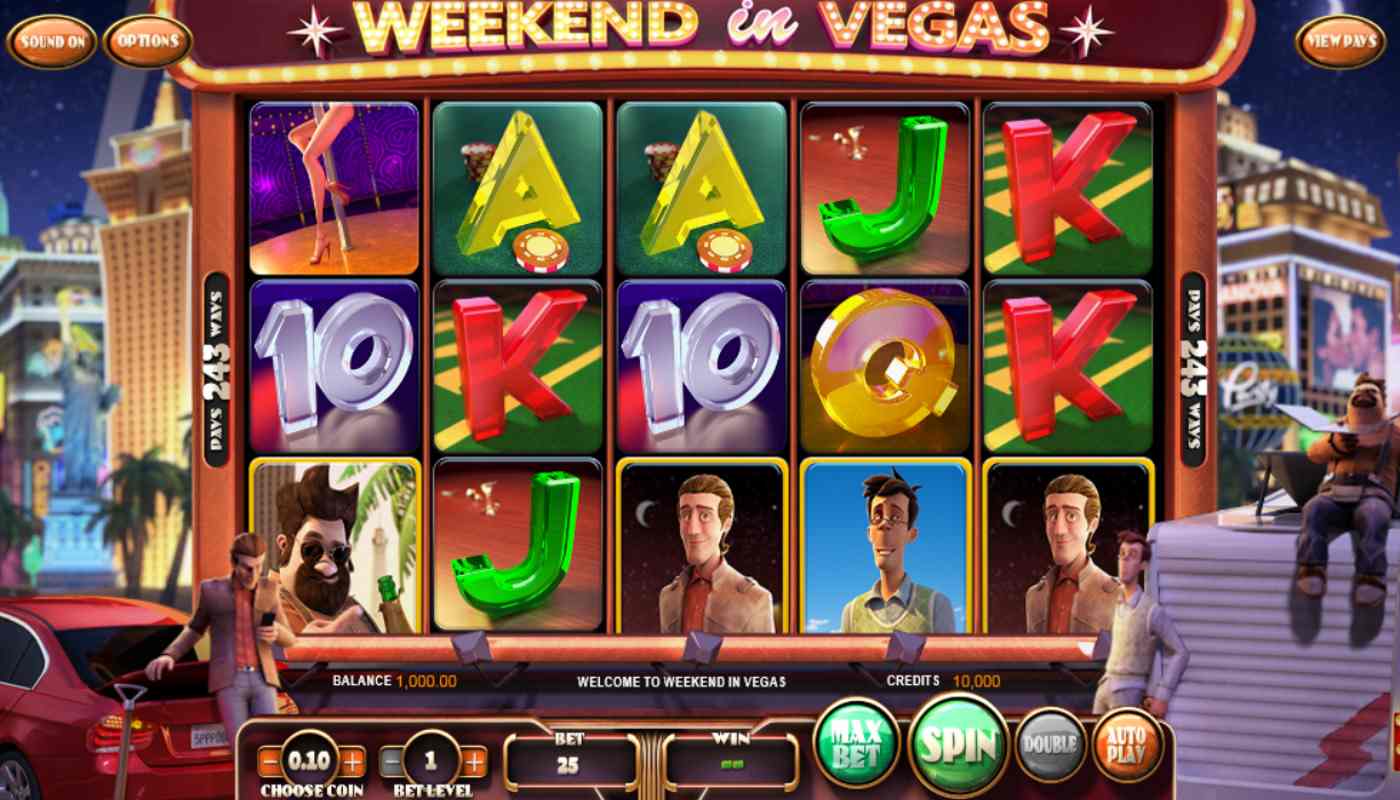Click the yellow A symbol in third reel
Screen dimensions: 1400x800
[x=702, y=188]
